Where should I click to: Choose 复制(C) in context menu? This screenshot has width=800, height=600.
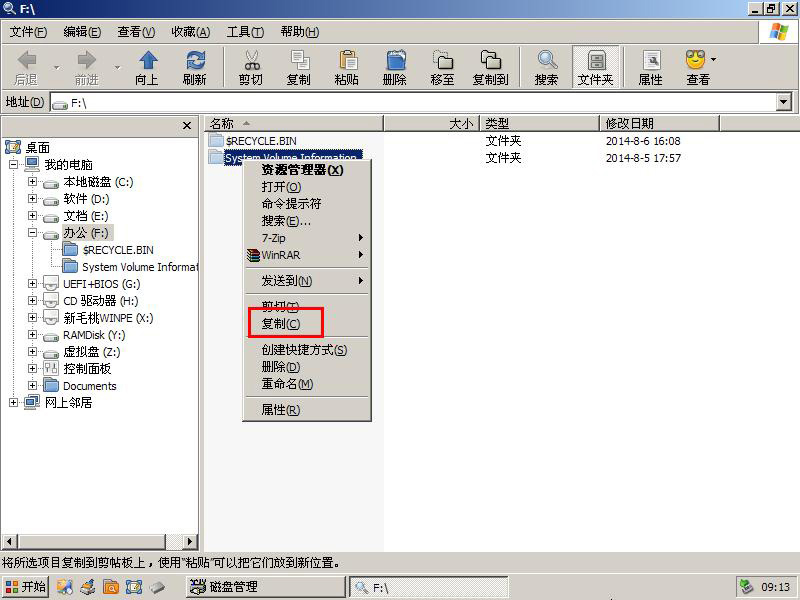coord(307,323)
